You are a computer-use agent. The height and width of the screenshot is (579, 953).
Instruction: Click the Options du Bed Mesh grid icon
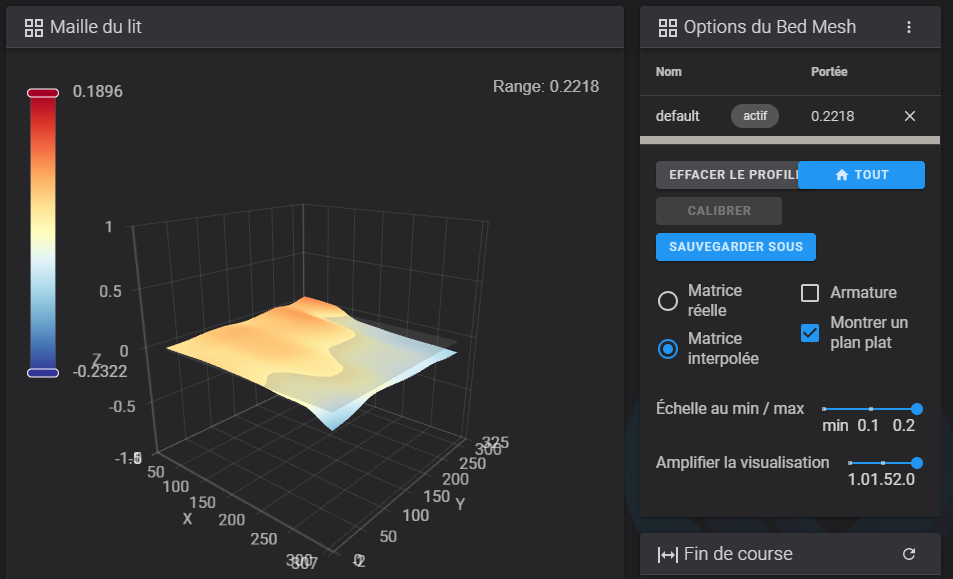click(667, 27)
